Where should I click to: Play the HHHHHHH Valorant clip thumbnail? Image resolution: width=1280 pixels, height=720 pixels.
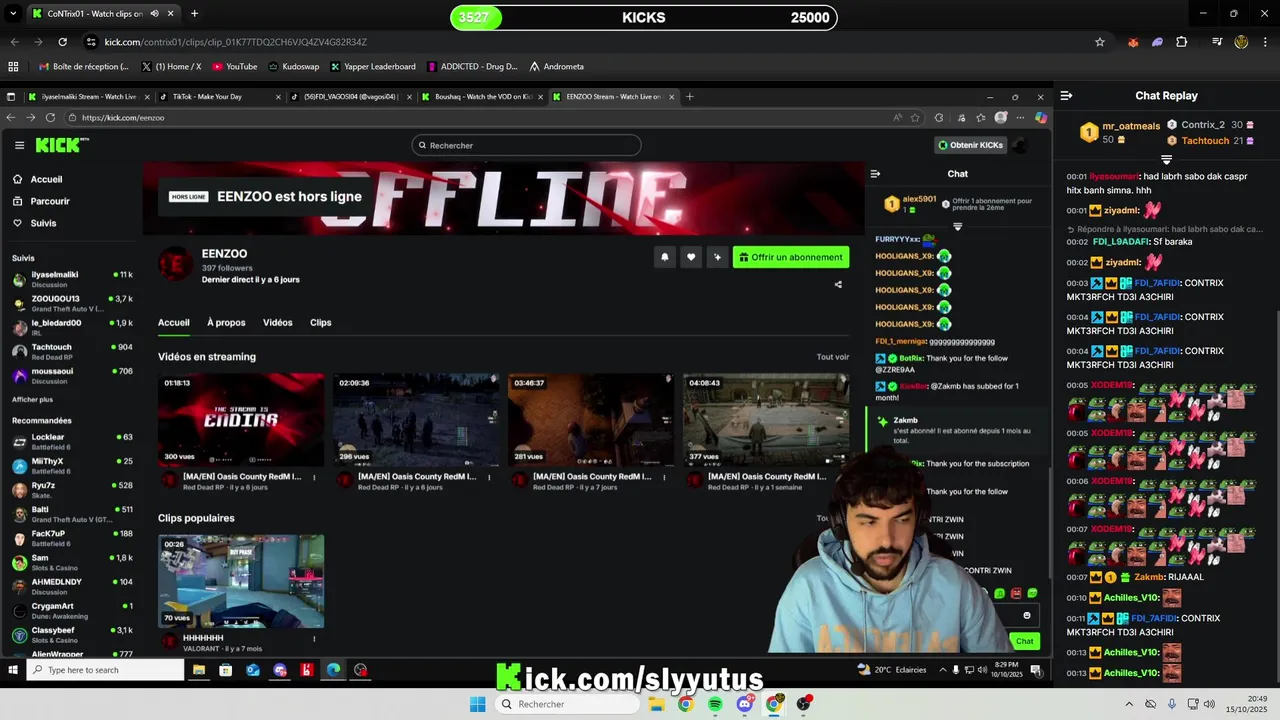pyautogui.click(x=241, y=581)
